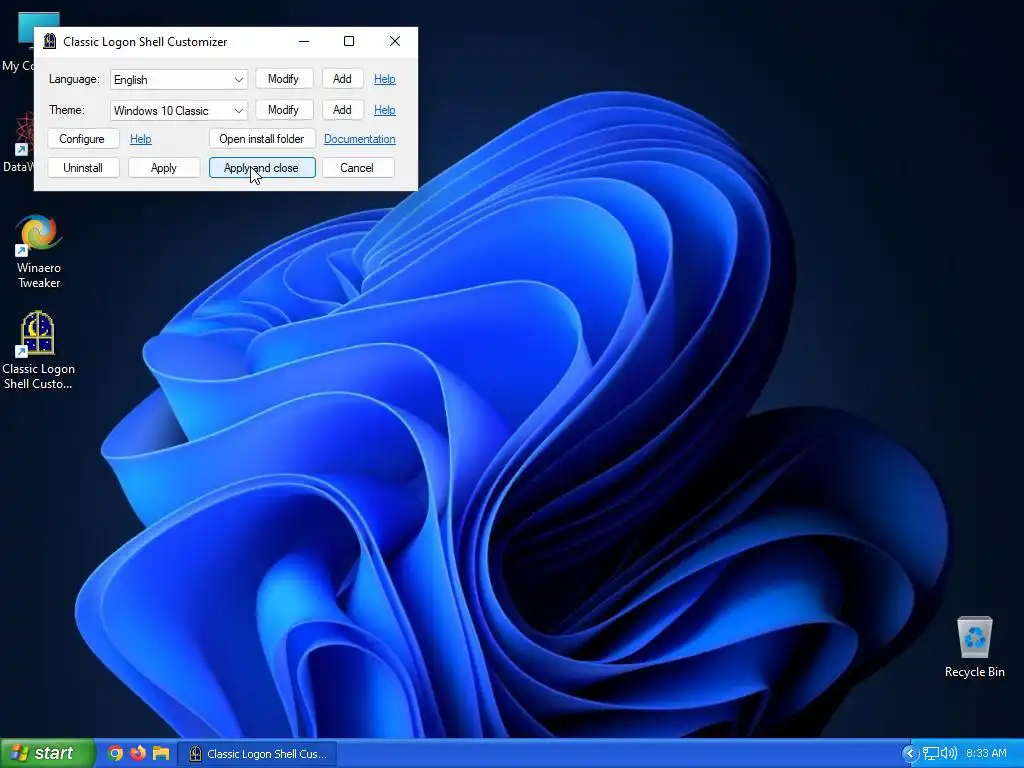Close the Classic Logon Shell Customizer window
The height and width of the screenshot is (768, 1024).
395,41
